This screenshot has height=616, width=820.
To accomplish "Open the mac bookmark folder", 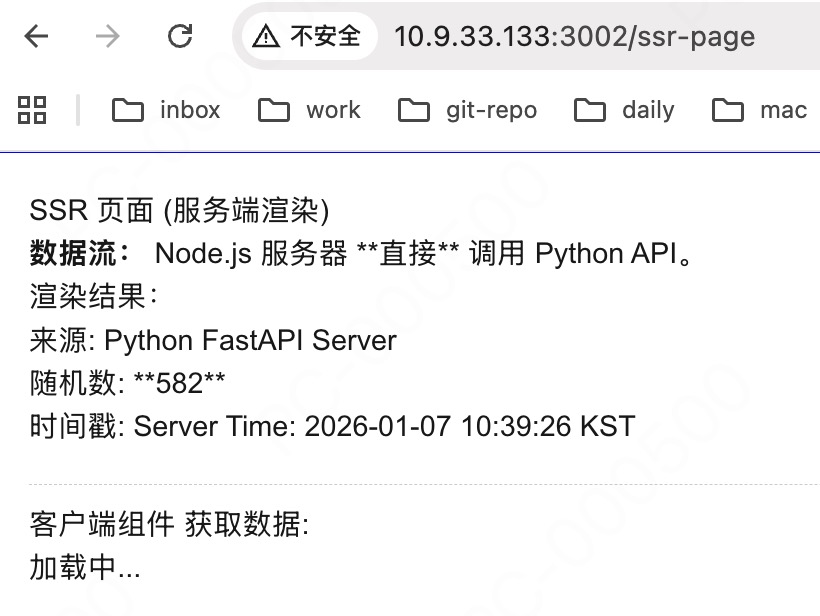I will 760,110.
